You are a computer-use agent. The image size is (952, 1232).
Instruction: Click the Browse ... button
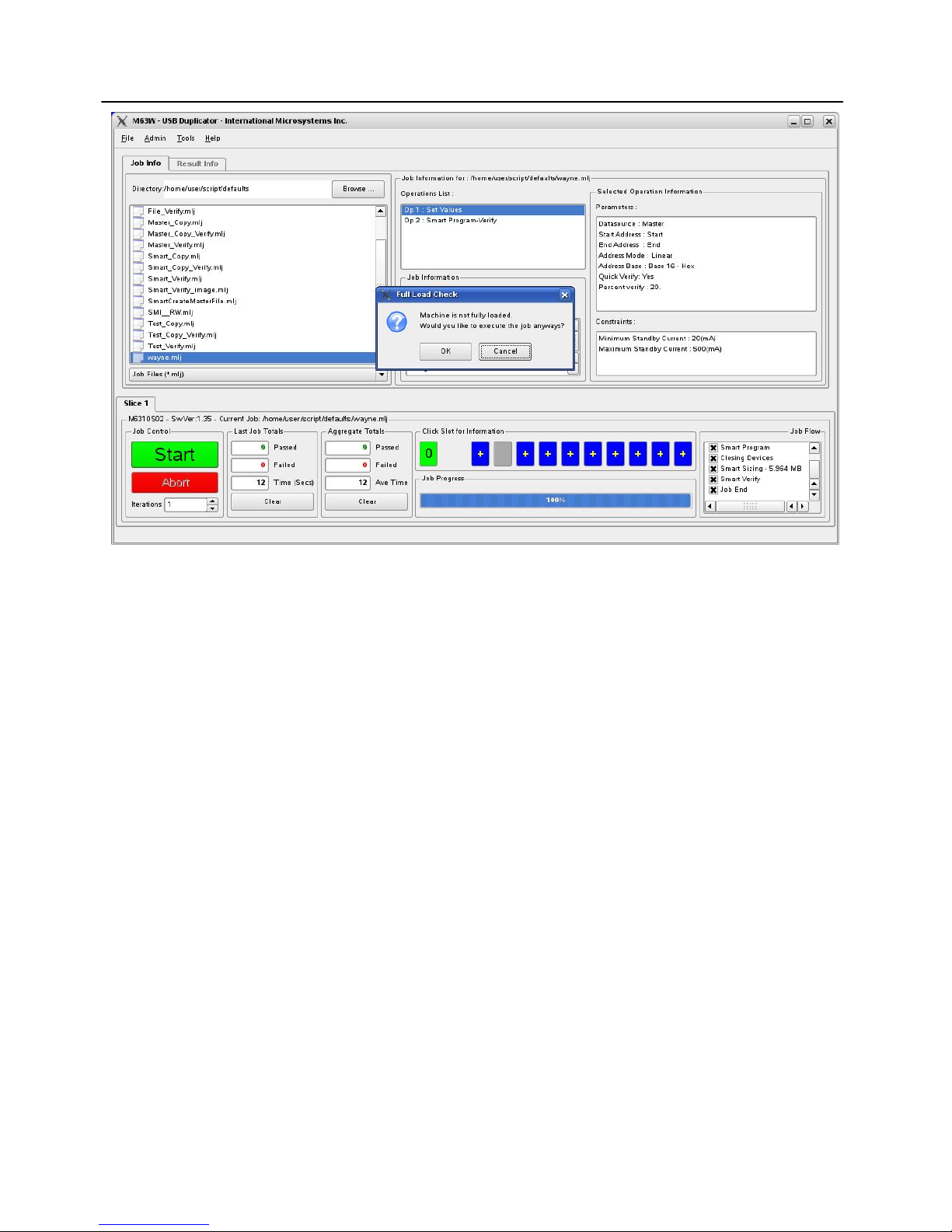coord(358,189)
